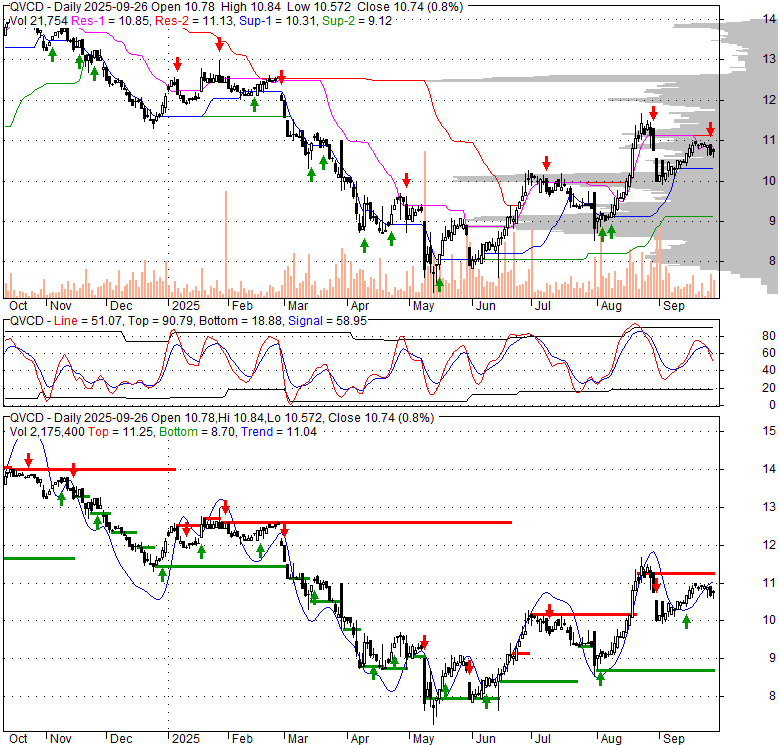The height and width of the screenshot is (745, 780).
Task: Click the 9 price level on top chart axis
Action: click(772, 220)
